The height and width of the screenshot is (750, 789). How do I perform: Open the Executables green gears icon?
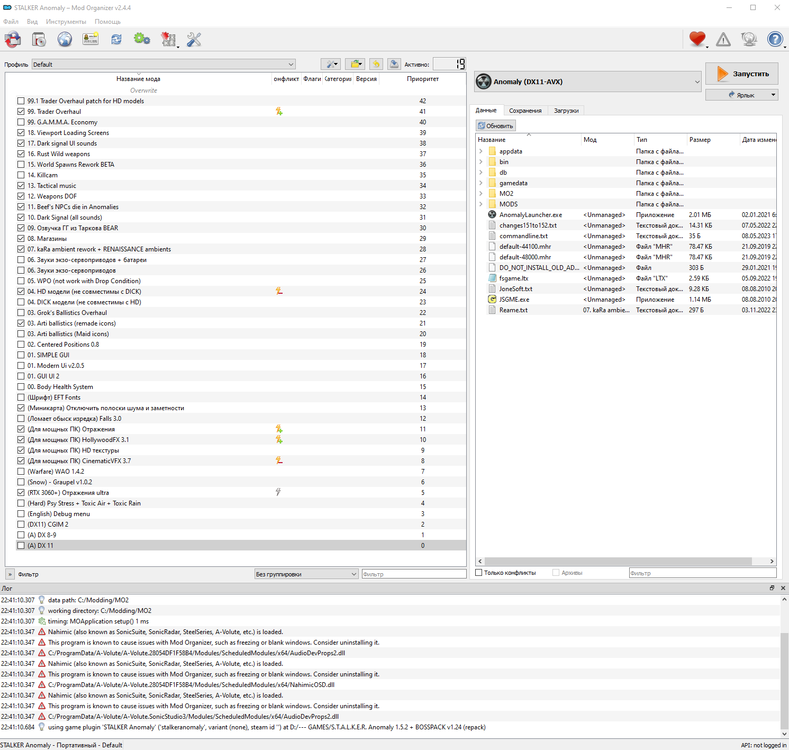pyautogui.click(x=142, y=39)
